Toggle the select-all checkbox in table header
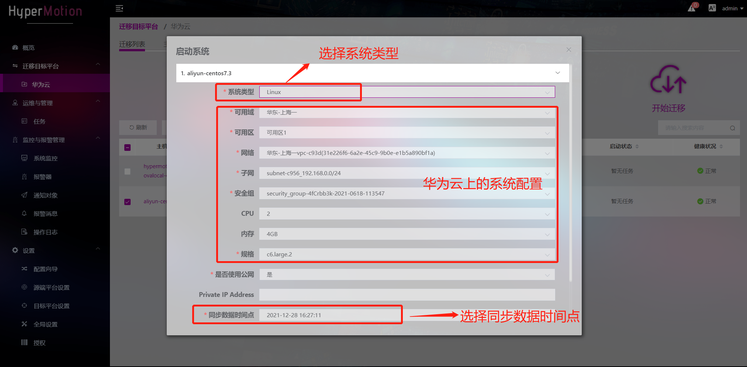747x367 pixels. pyautogui.click(x=127, y=147)
